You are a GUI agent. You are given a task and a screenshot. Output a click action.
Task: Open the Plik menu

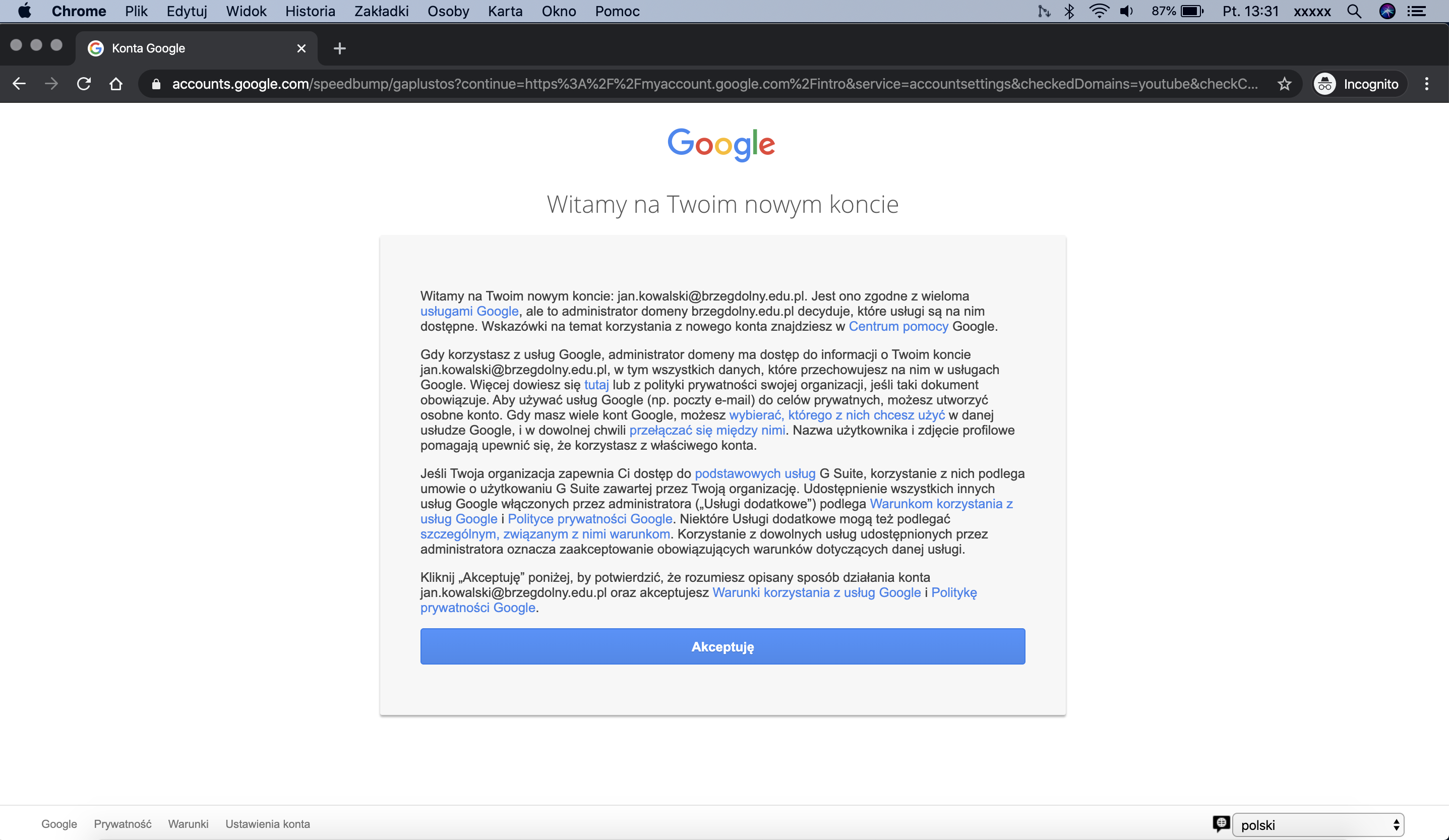(136, 11)
